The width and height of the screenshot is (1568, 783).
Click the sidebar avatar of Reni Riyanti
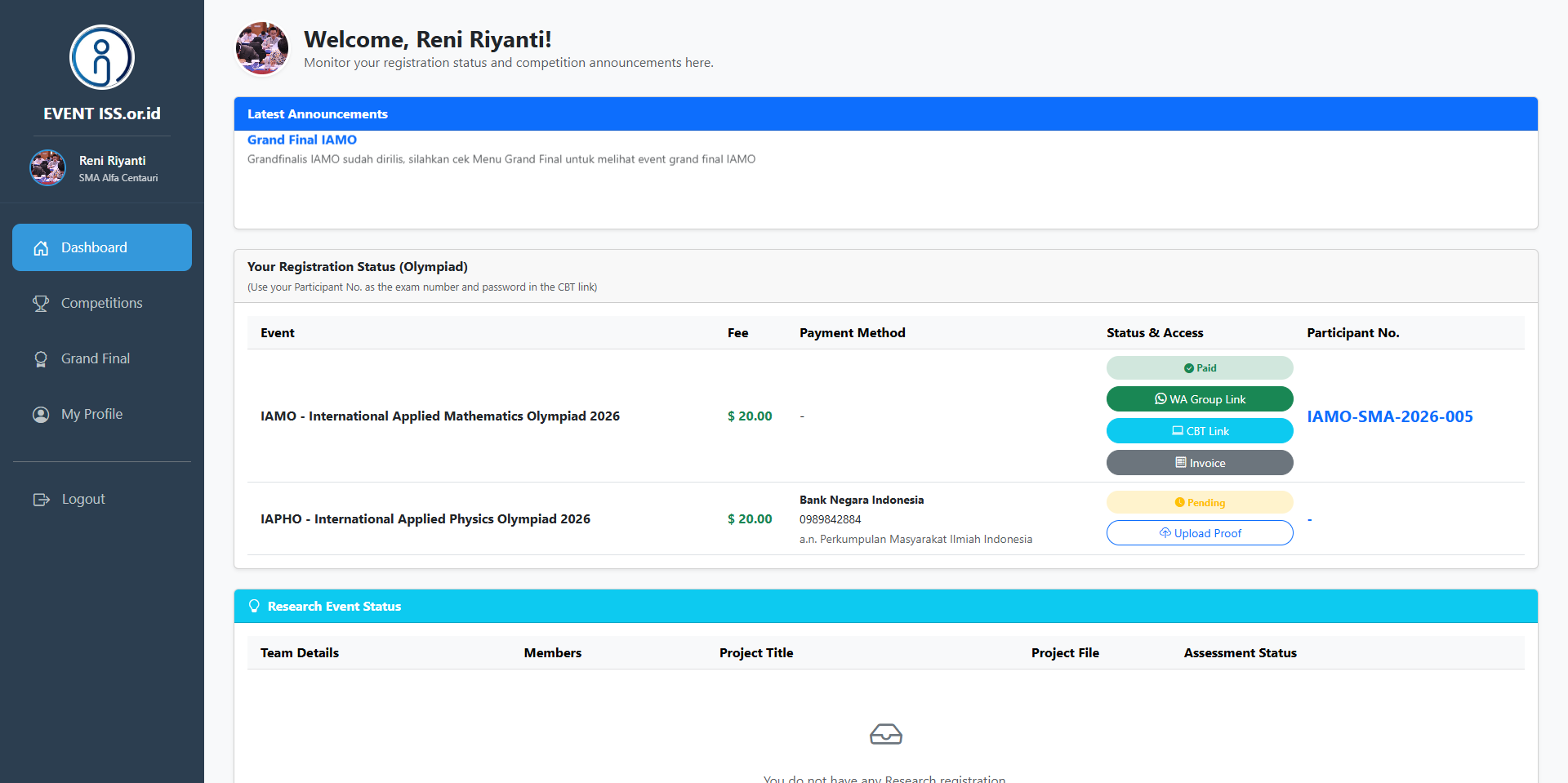[x=48, y=167]
